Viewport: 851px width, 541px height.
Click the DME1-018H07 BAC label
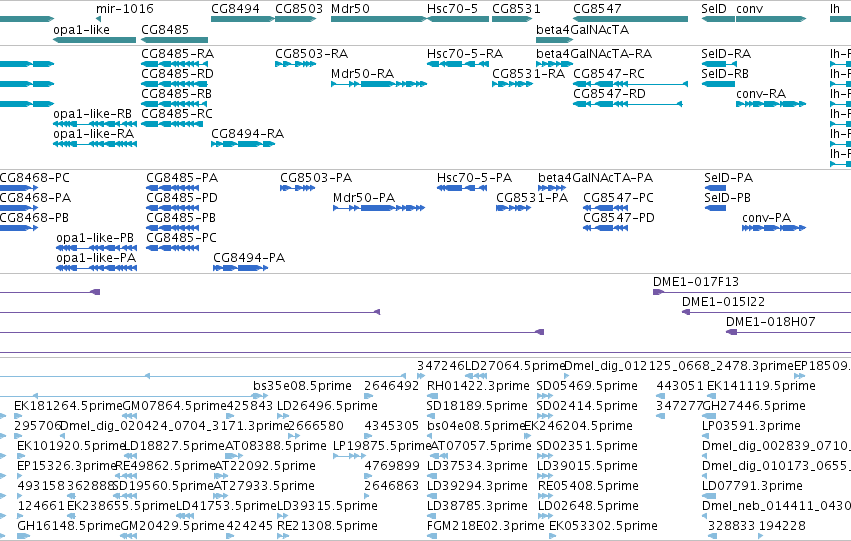pyautogui.click(x=771, y=322)
